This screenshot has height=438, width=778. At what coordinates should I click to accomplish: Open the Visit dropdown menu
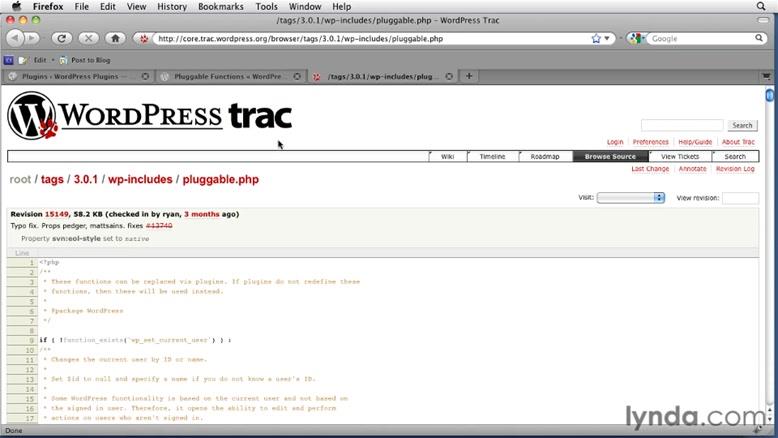630,198
